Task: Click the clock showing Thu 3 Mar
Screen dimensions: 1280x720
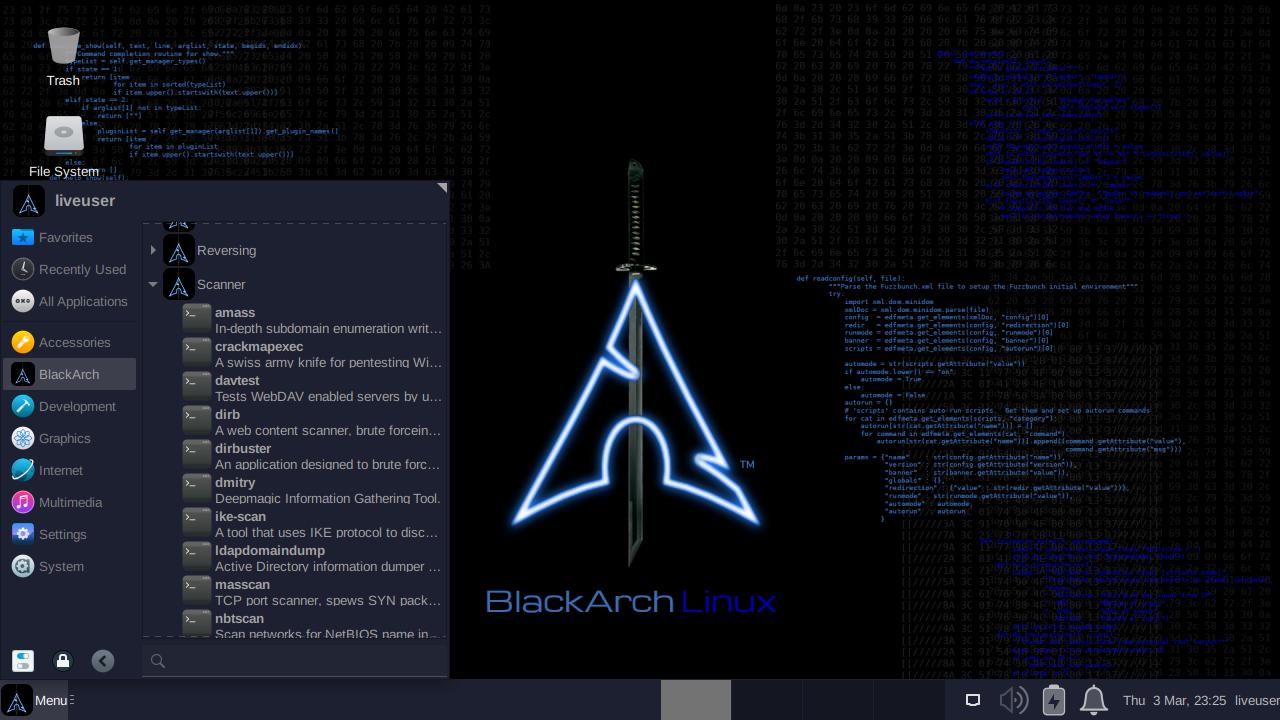Action: 1173,701
